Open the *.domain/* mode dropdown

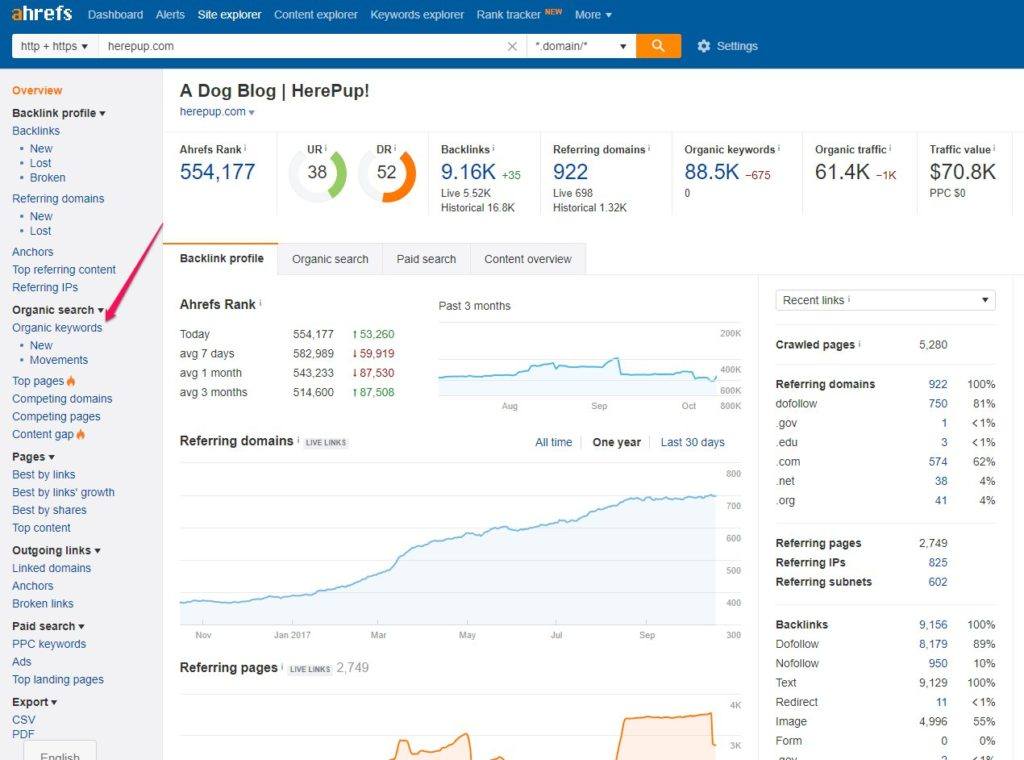coord(581,46)
